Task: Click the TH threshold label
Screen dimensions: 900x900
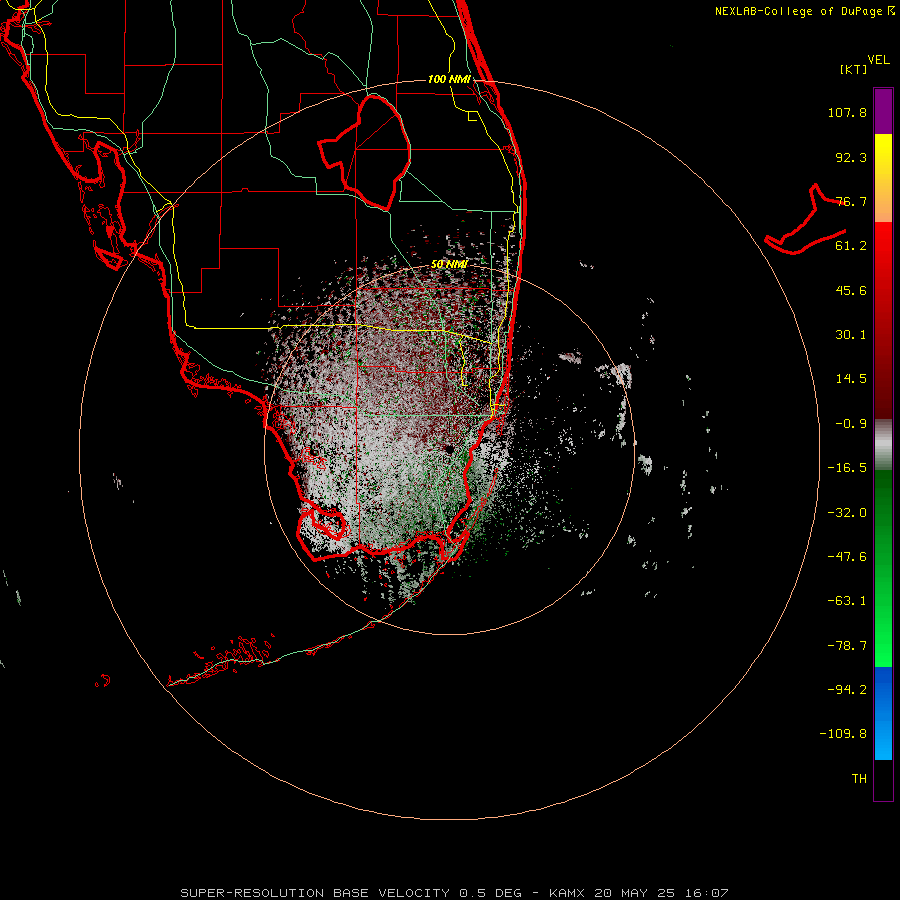Action: click(x=859, y=779)
